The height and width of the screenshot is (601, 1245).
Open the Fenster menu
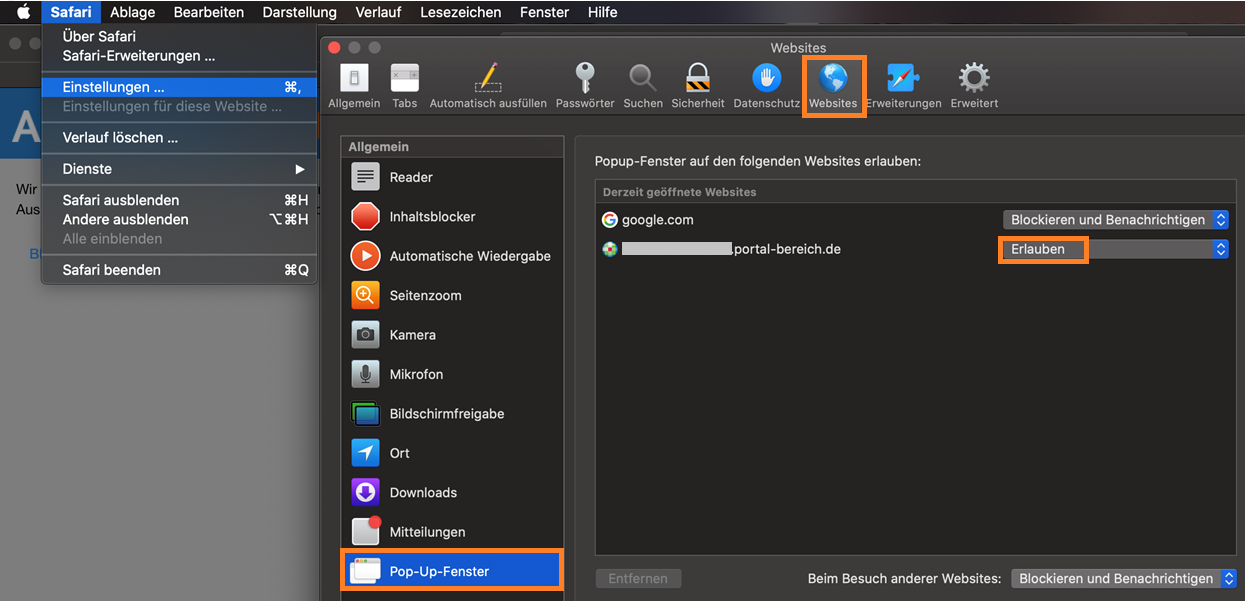[x=545, y=12]
